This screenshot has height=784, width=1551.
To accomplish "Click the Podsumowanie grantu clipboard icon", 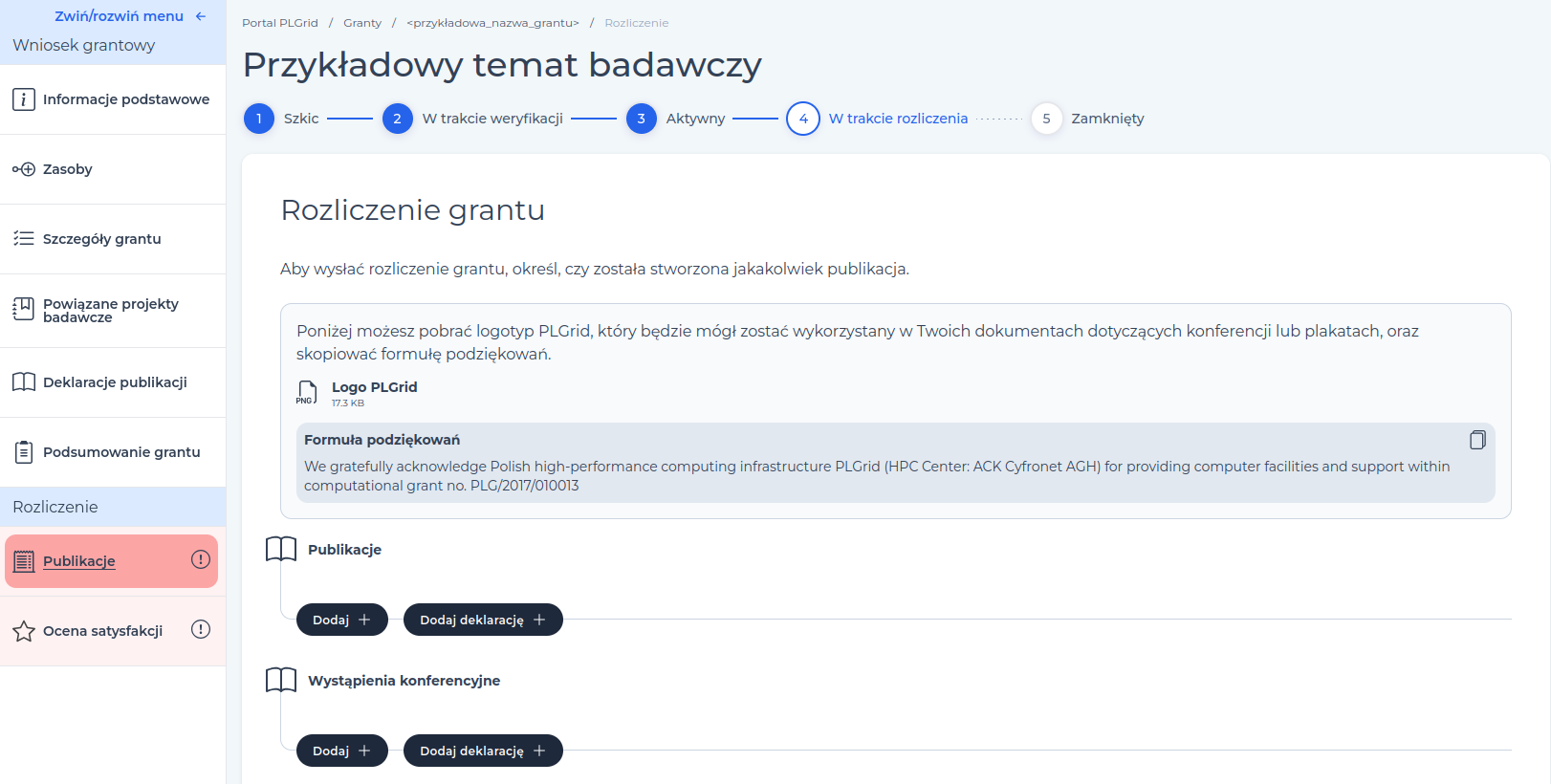I will [x=24, y=452].
